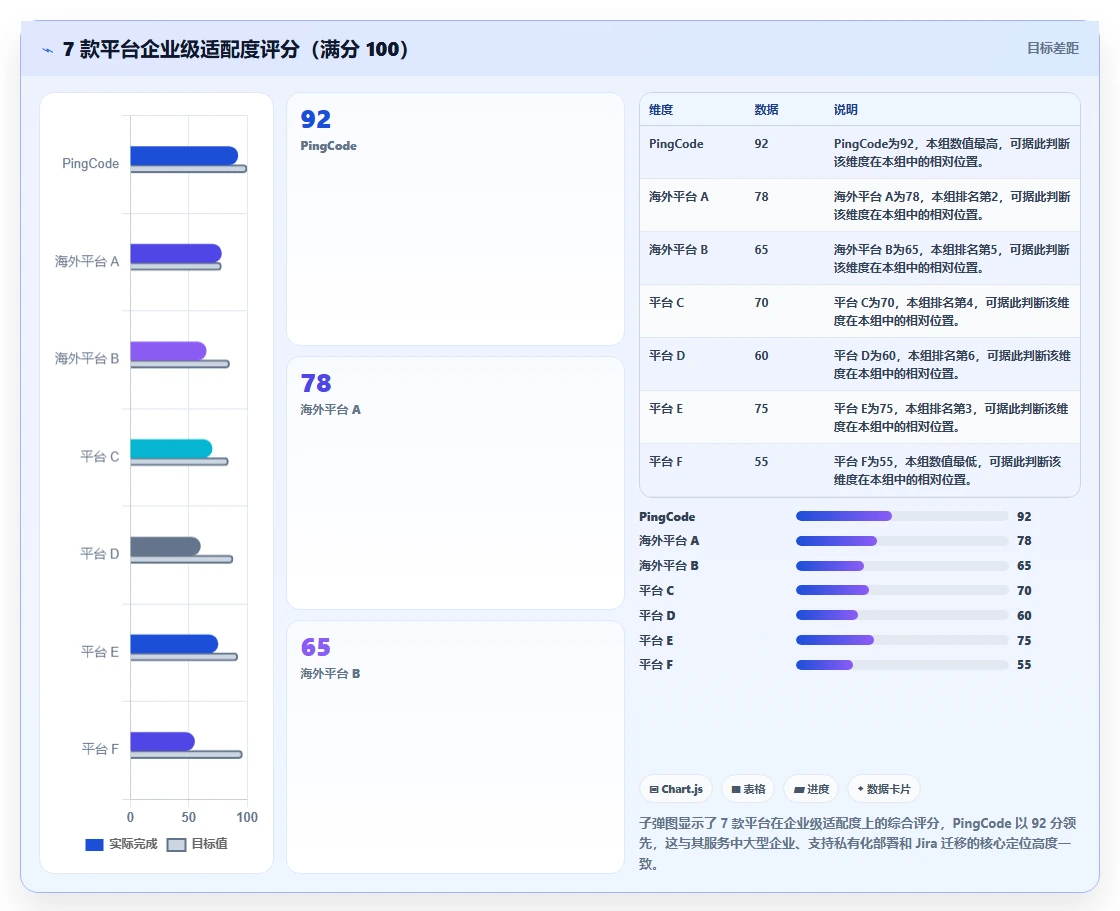The image size is (1120, 911).
Task: Click the 平台 E blue chart bar
Action: coord(174,644)
